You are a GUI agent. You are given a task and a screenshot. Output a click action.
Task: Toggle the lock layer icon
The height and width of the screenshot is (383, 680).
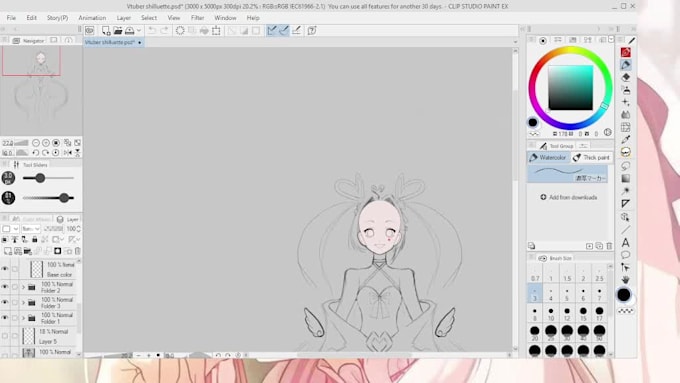(x=35, y=239)
